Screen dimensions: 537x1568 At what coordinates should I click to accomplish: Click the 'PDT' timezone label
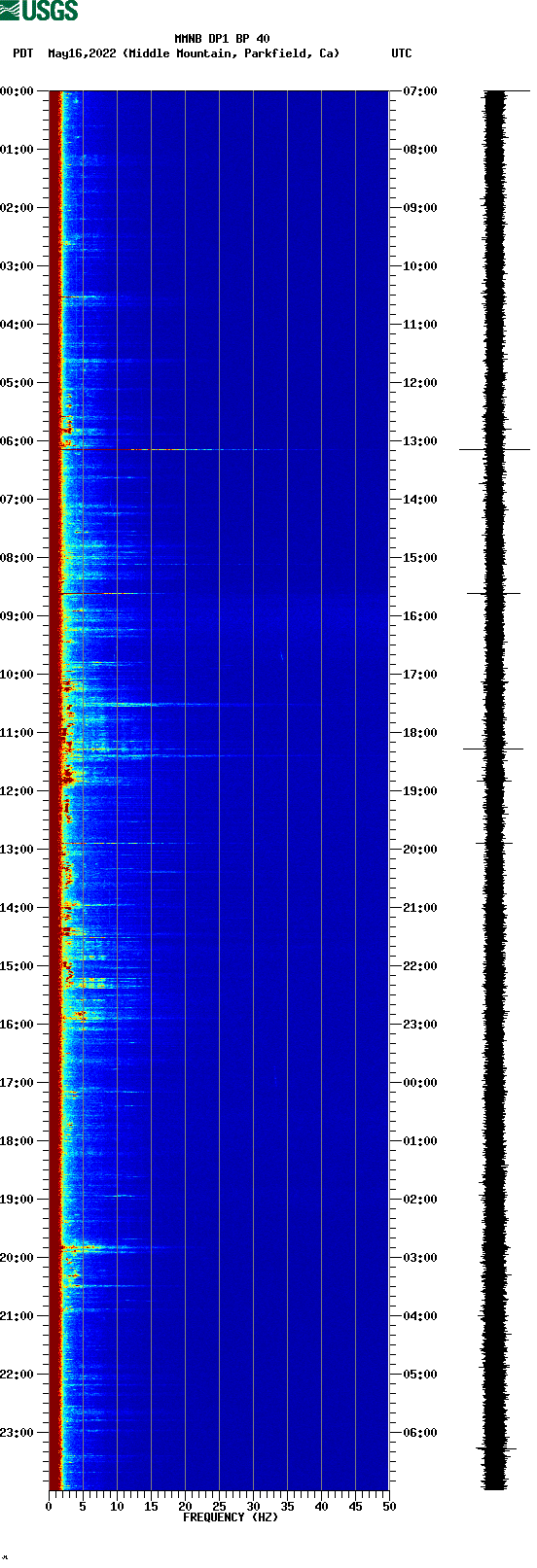coord(22,53)
